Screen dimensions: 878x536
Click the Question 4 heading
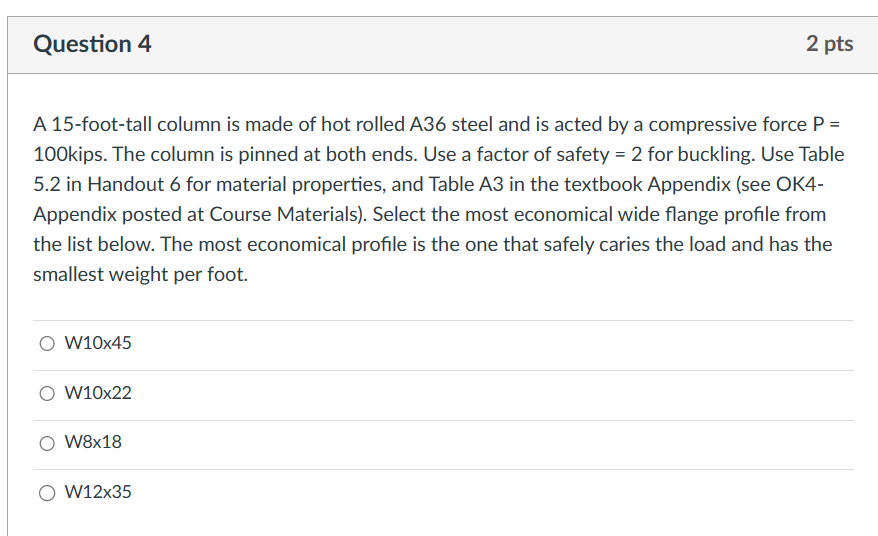tap(92, 44)
